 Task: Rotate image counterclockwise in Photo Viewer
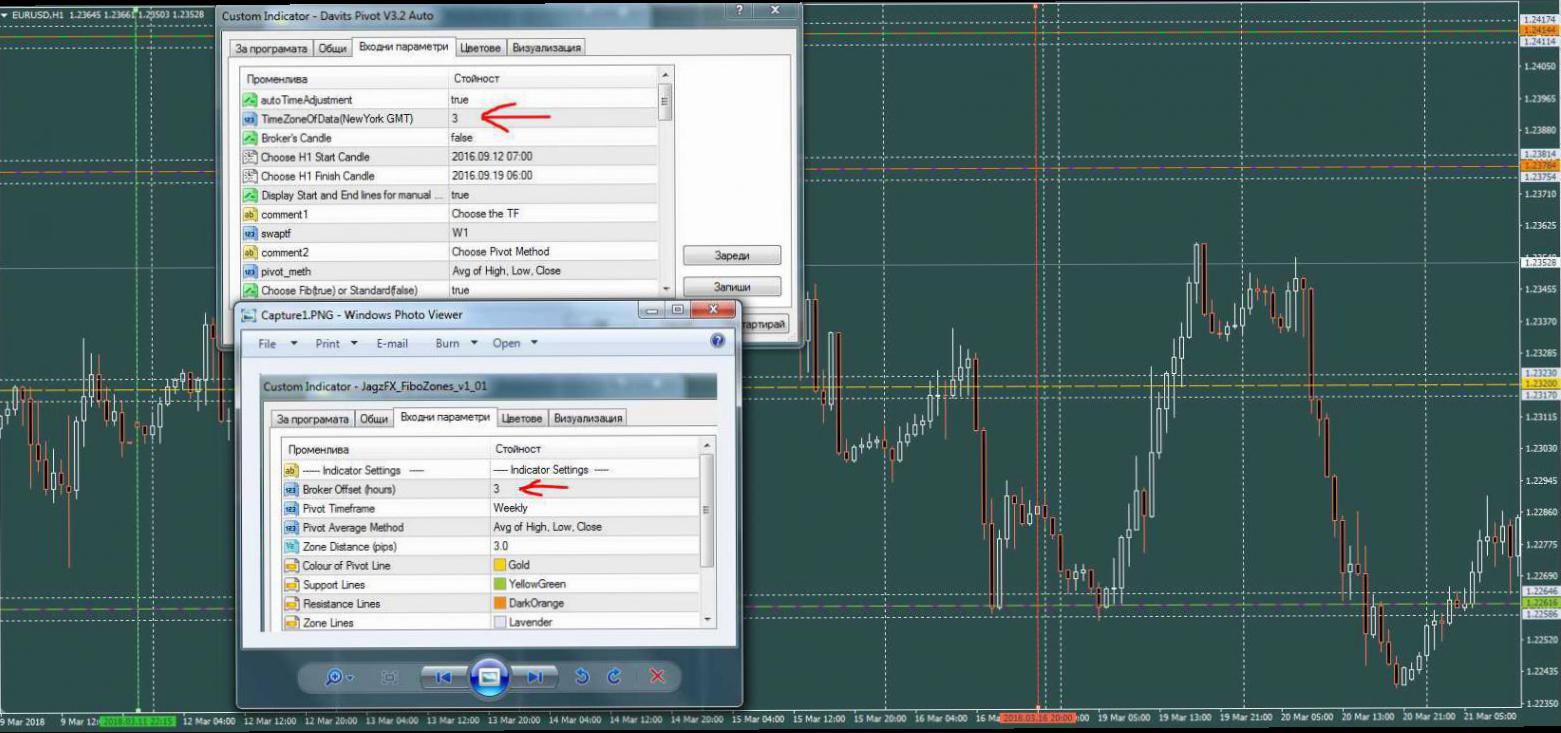tap(582, 677)
